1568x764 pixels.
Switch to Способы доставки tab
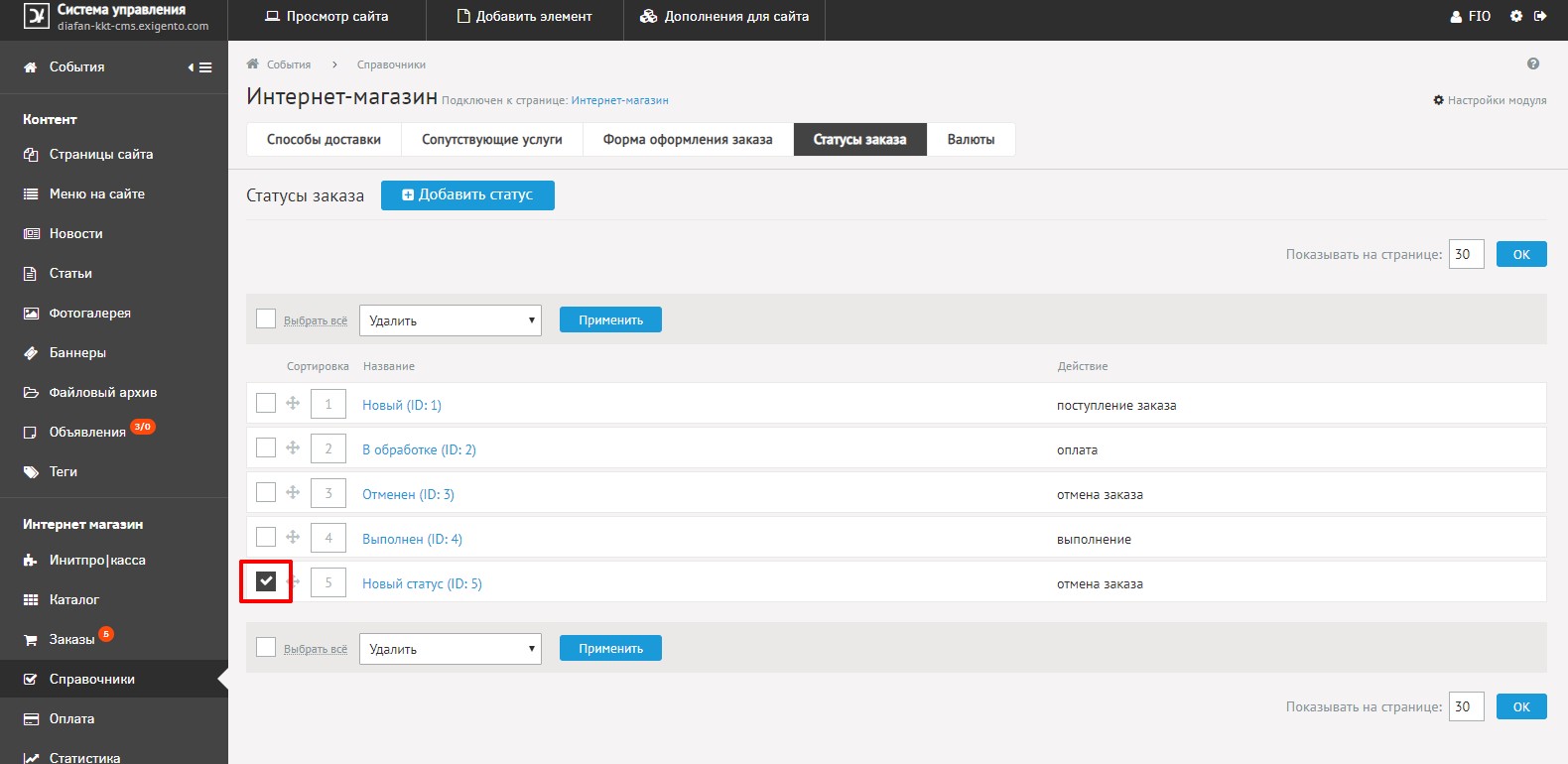324,139
